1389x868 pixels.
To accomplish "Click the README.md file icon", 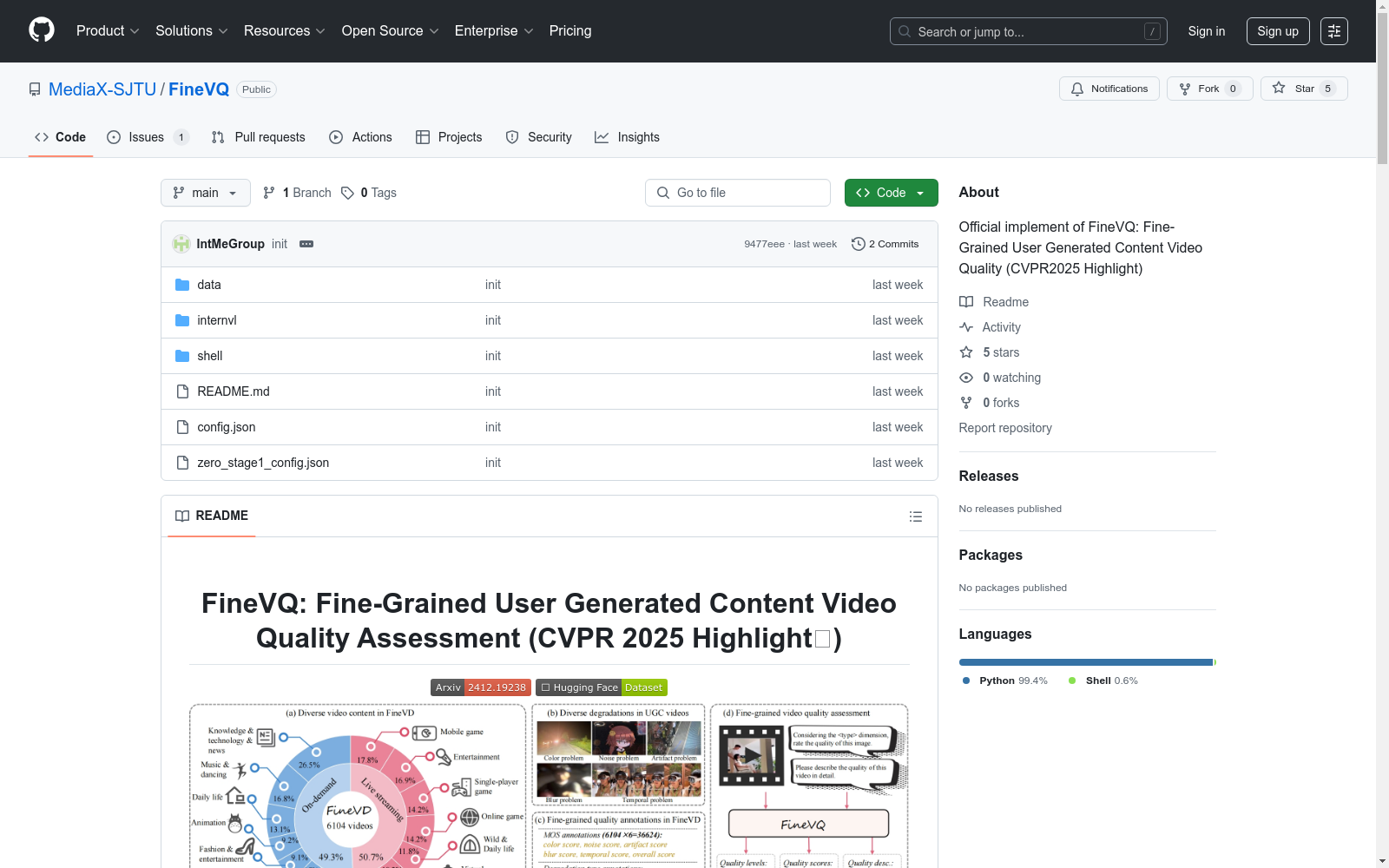I will point(182,391).
